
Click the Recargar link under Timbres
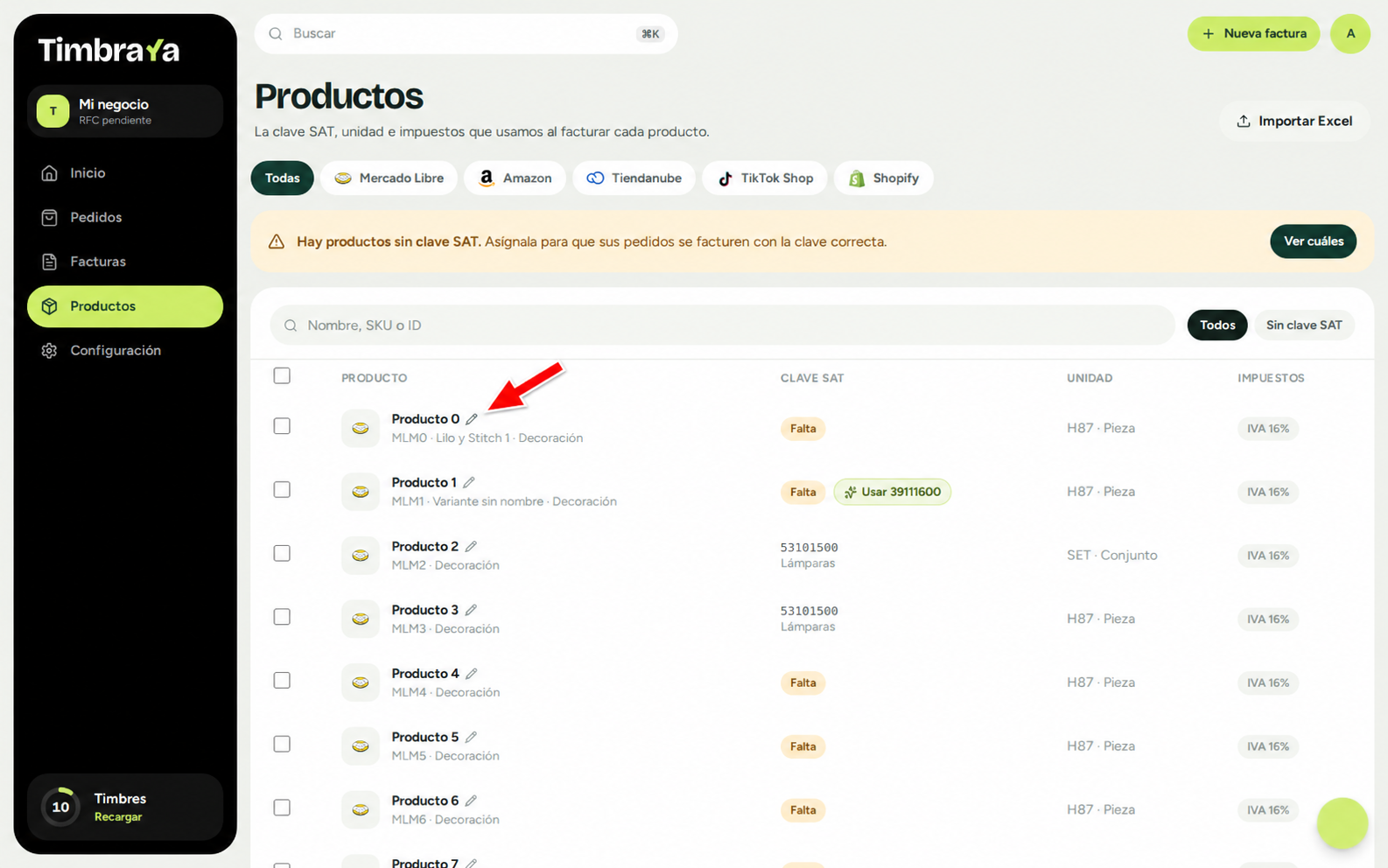[x=118, y=817]
